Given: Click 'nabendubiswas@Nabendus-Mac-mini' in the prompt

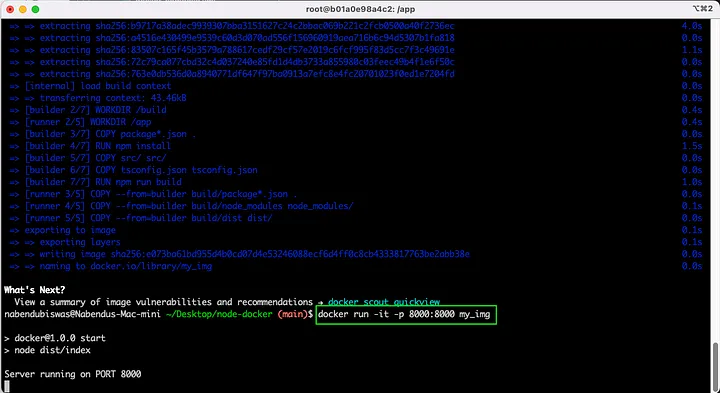Looking at the screenshot, I should (x=82, y=314).
